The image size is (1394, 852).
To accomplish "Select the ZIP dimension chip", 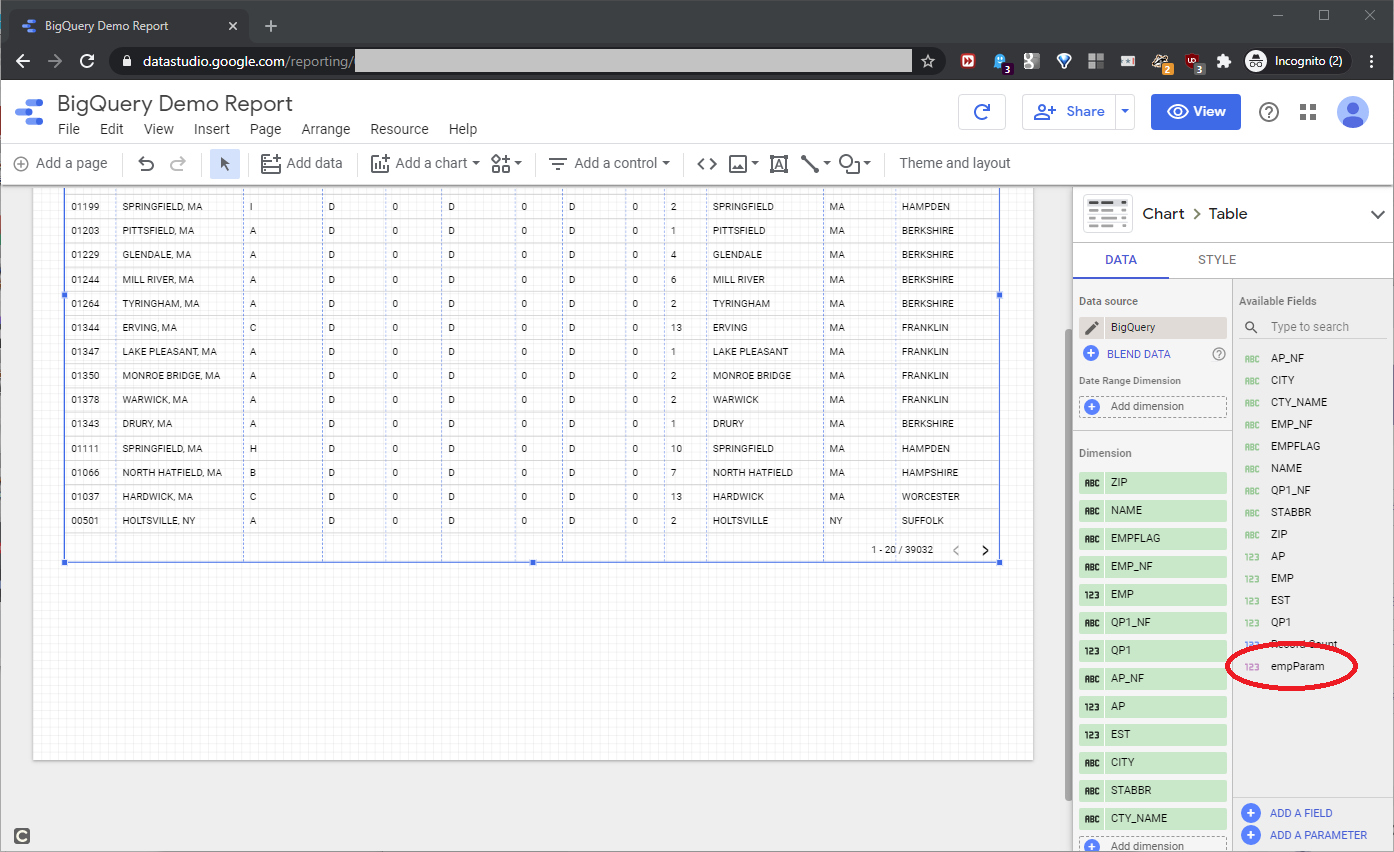I will pos(1152,482).
